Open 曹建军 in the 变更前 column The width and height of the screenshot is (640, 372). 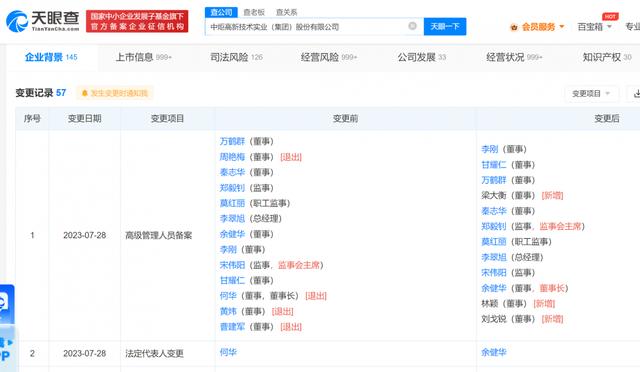(232, 327)
